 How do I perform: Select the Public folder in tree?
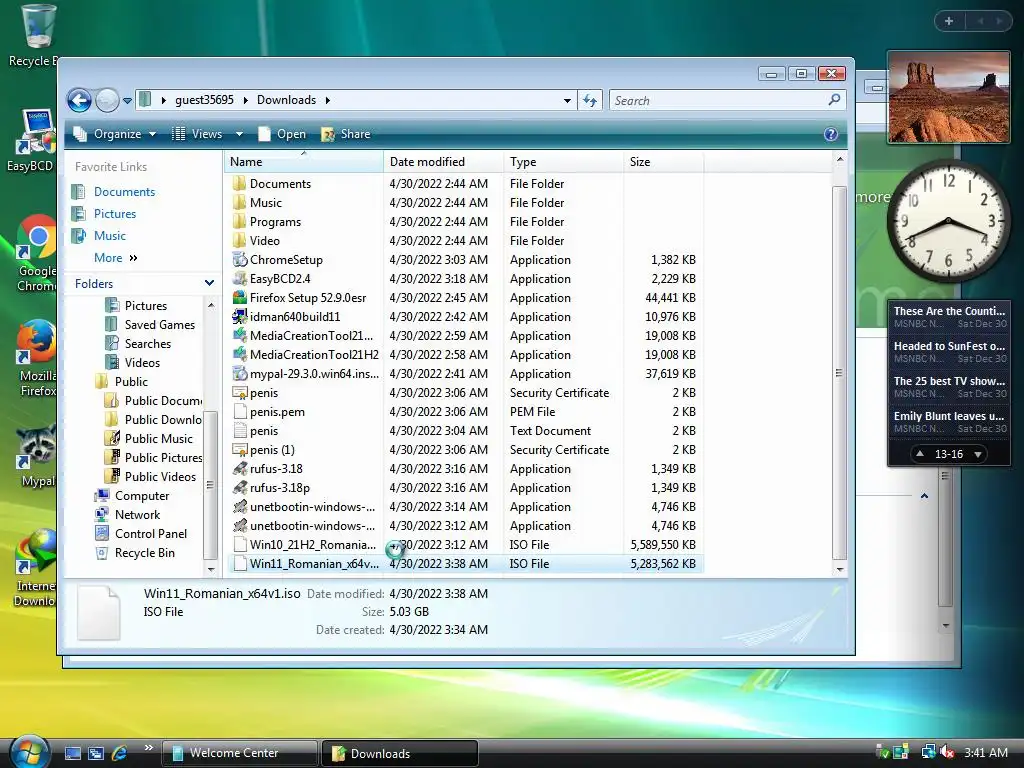[131, 381]
